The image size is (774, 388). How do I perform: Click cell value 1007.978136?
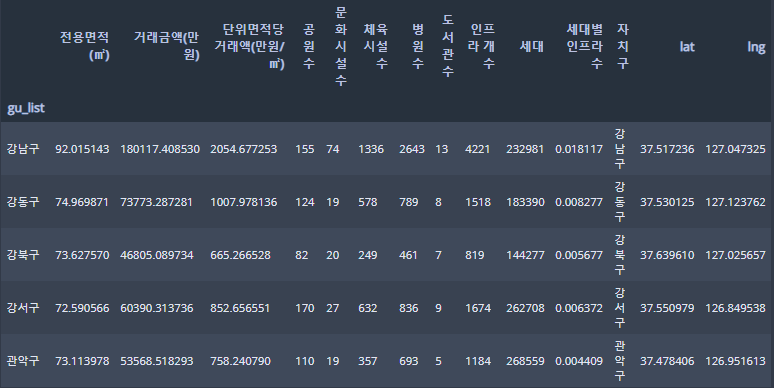pyautogui.click(x=244, y=202)
